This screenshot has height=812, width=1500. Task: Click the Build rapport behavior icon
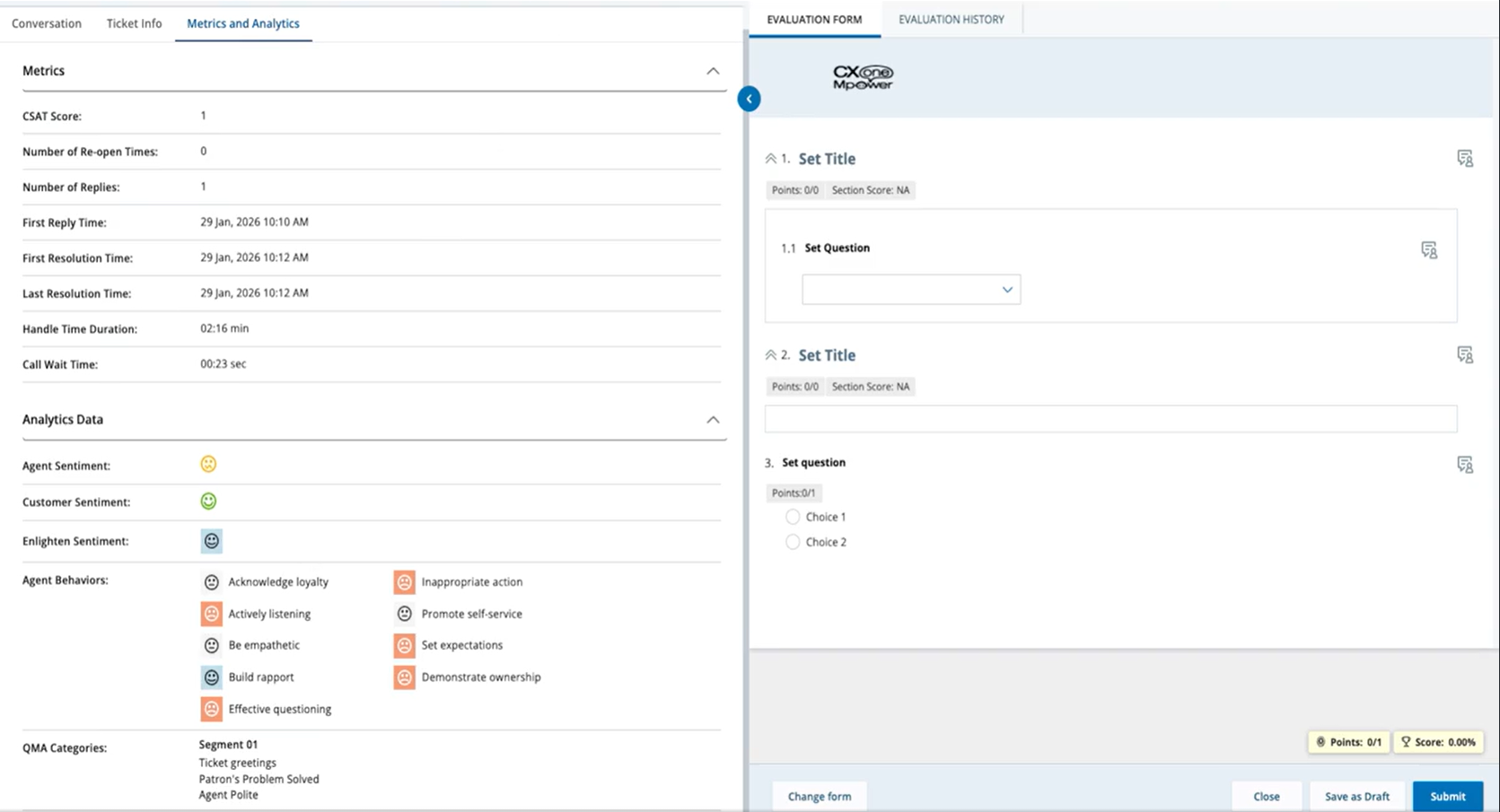click(x=211, y=677)
